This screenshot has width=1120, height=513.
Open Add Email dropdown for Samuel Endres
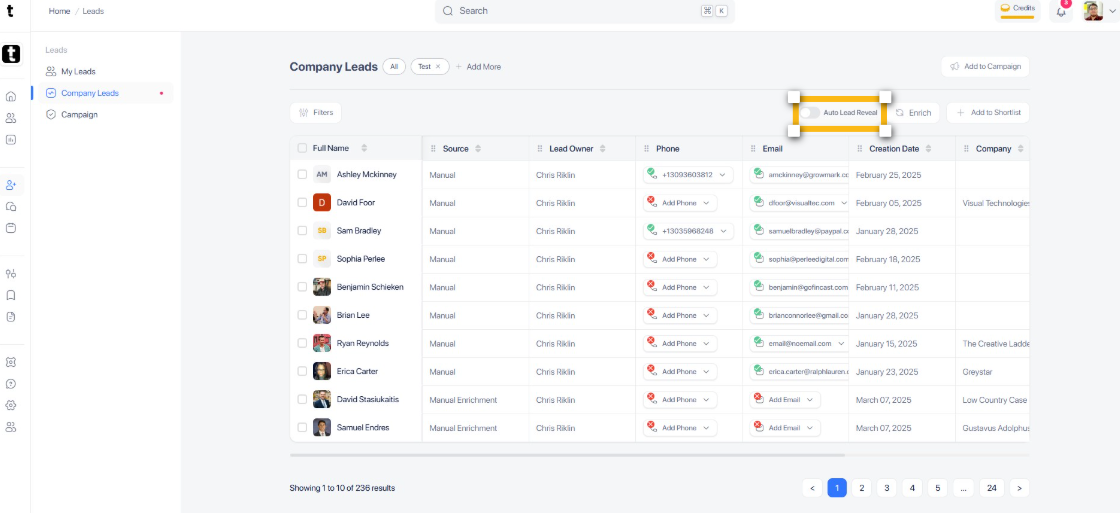coord(810,428)
